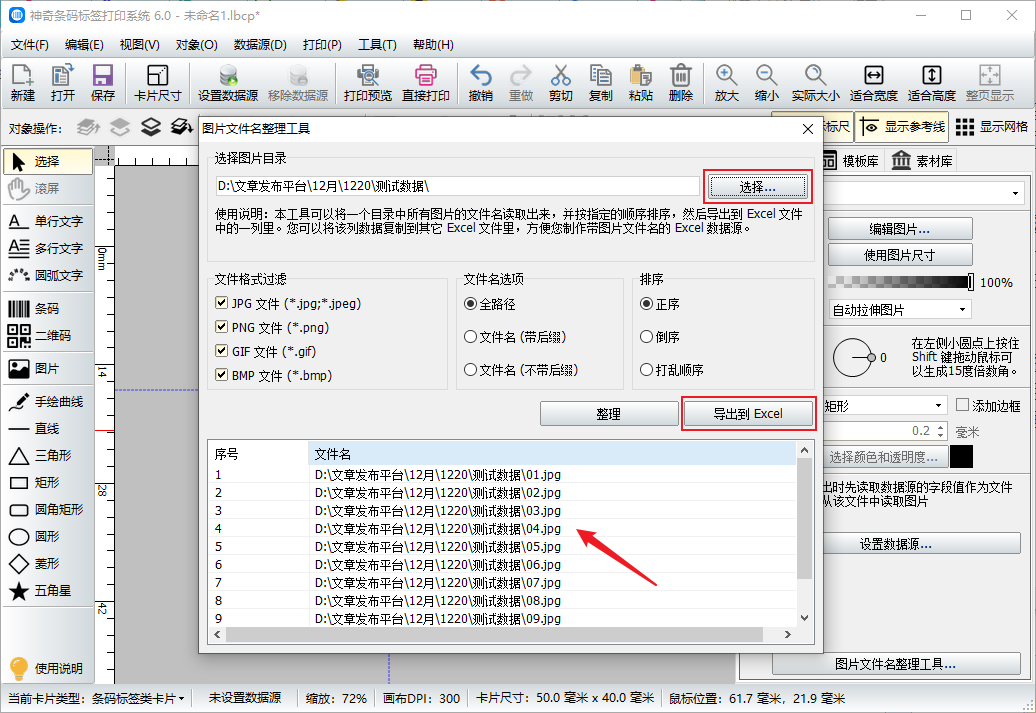Select the 菱形 diamond shape tool

point(48,564)
